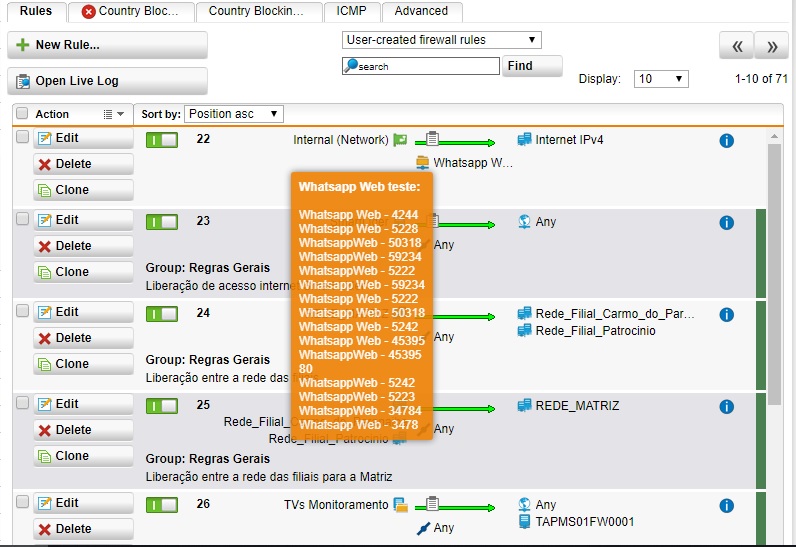Delete rule 26
Viewport: 796px width, 547px height.
pos(84,529)
